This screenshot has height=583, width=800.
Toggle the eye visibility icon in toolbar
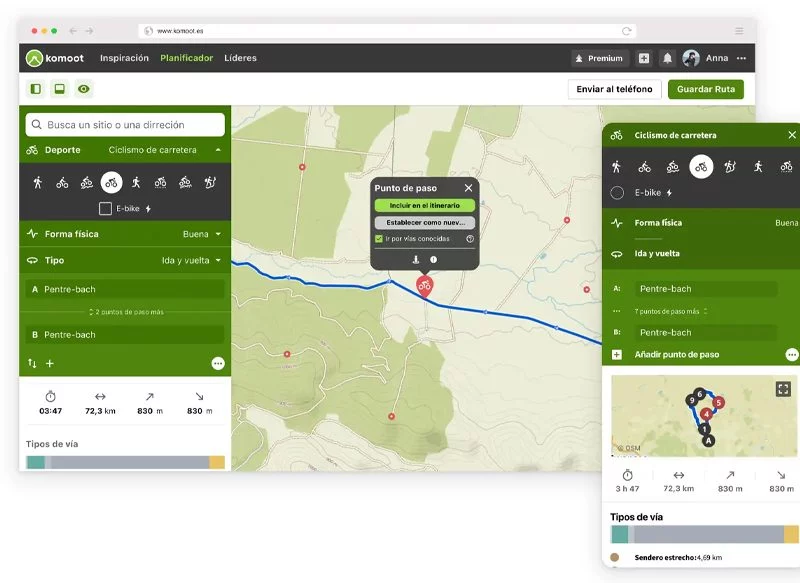(x=84, y=89)
